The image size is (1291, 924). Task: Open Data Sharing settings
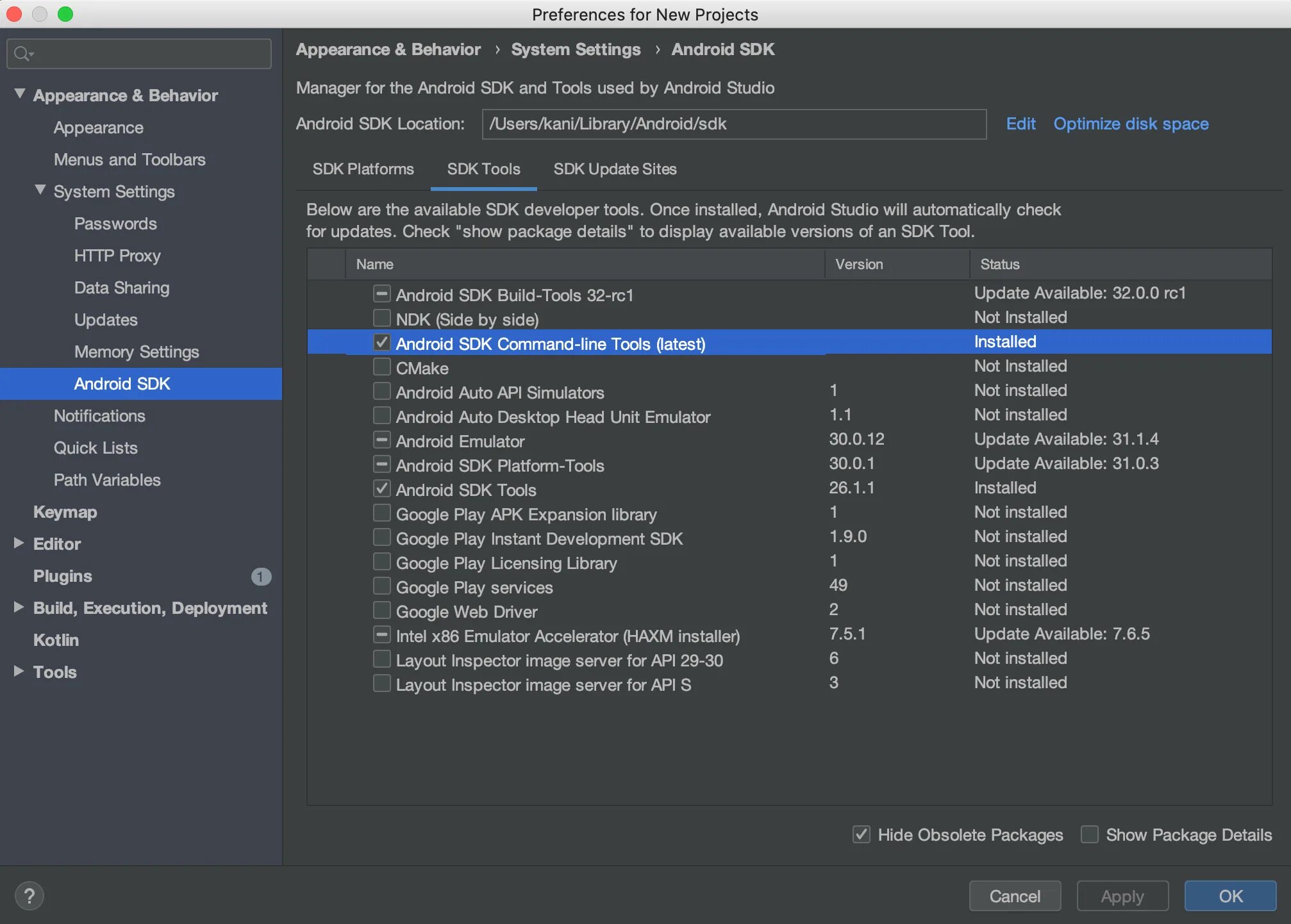point(122,288)
